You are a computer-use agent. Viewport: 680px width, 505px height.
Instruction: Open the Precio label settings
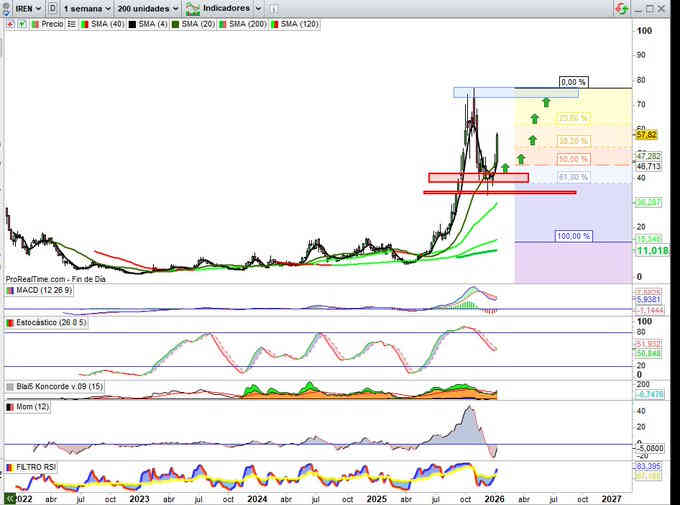[48, 23]
